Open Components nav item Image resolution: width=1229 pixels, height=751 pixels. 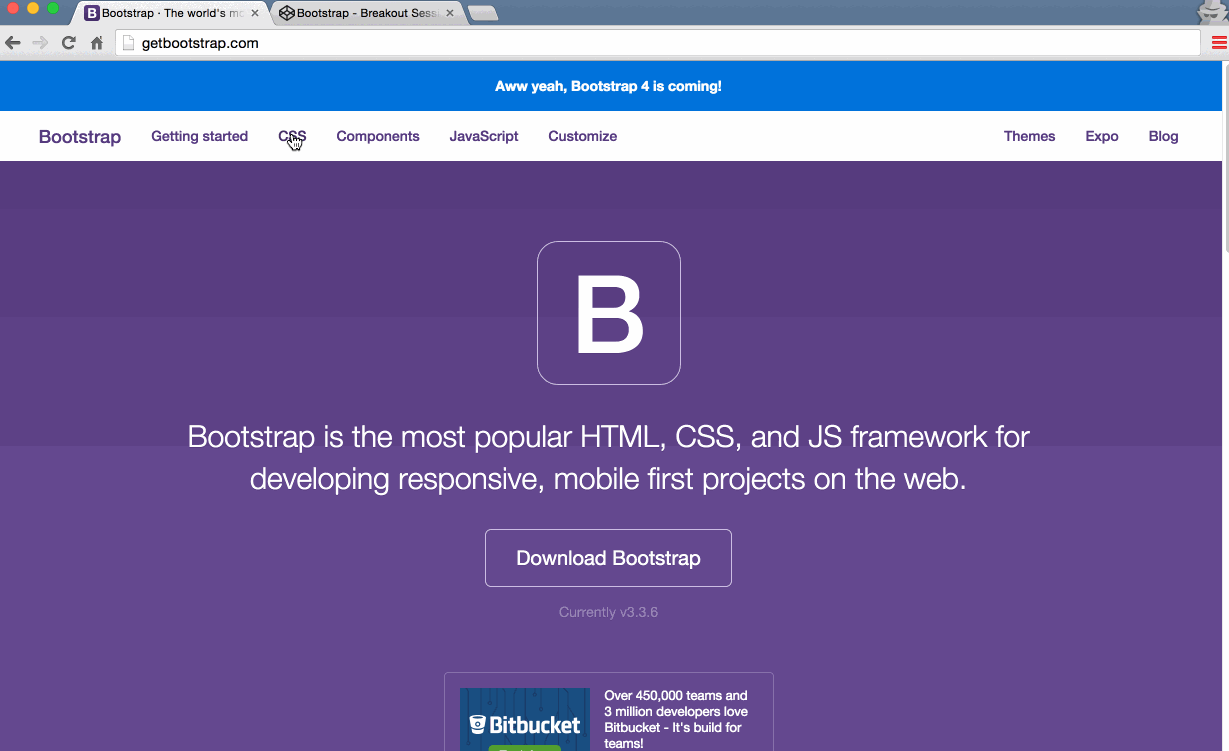[378, 136]
